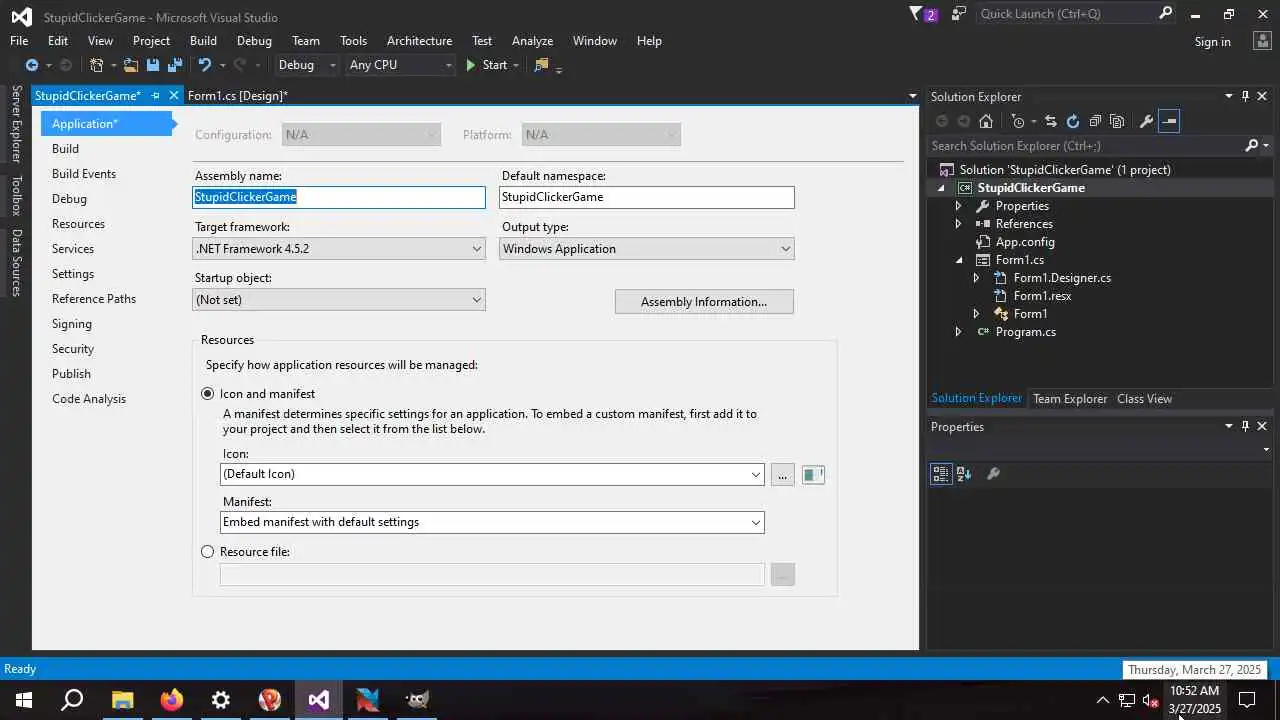Open the Any CPU platform dropdown
Screen dimensions: 1280x720
pos(400,65)
